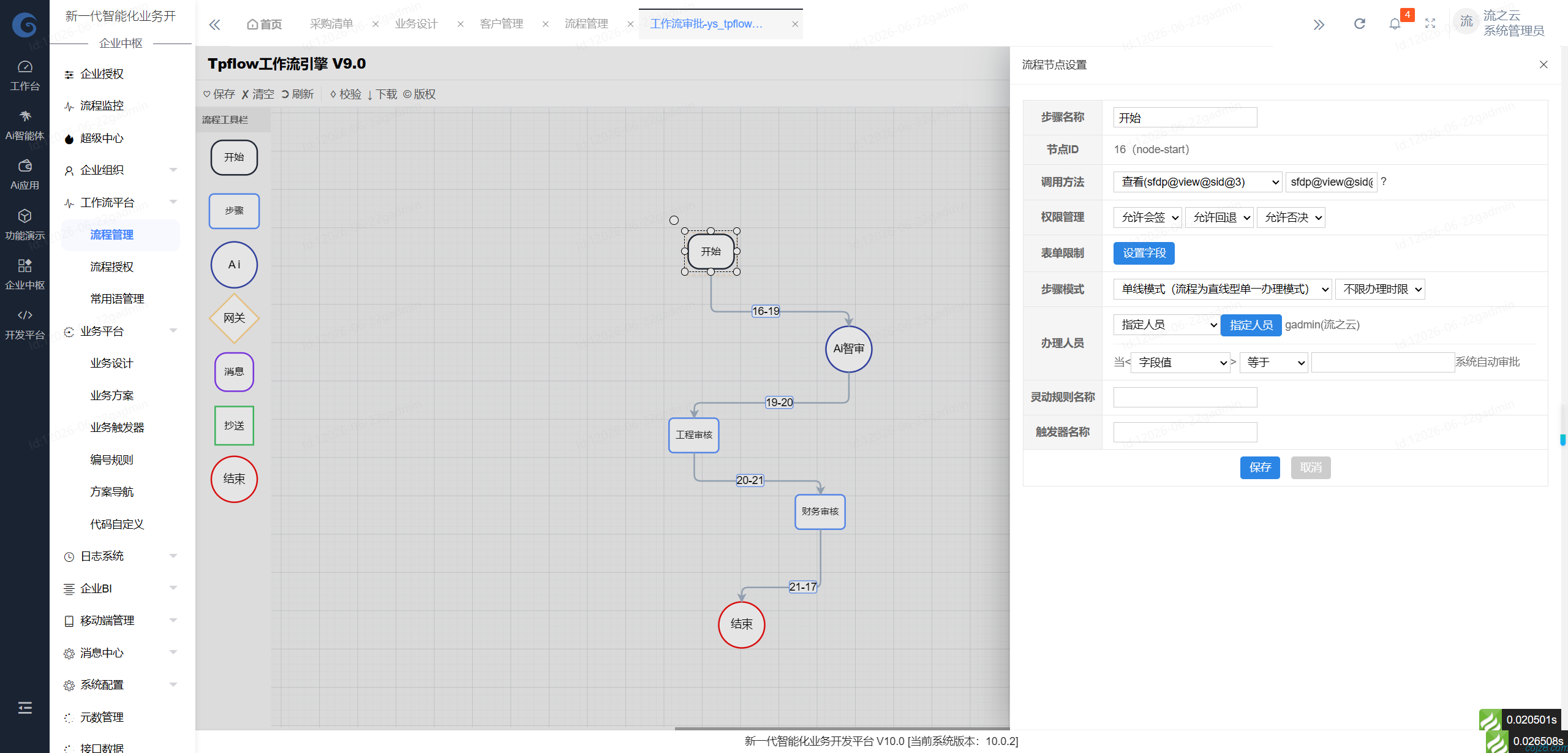
Task: Click the refresh icon in top bar
Action: [x=1359, y=23]
